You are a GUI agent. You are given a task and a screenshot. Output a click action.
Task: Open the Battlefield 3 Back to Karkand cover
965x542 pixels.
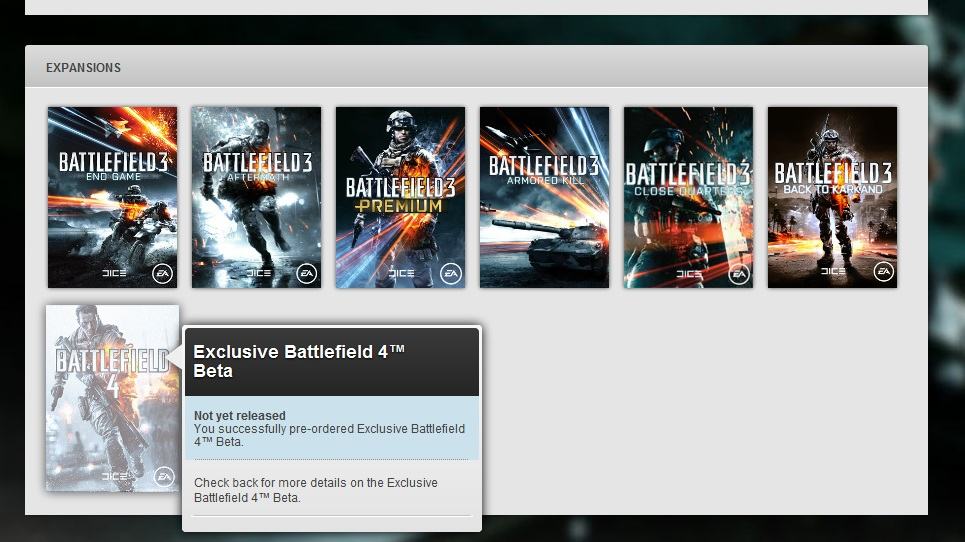click(x=832, y=197)
